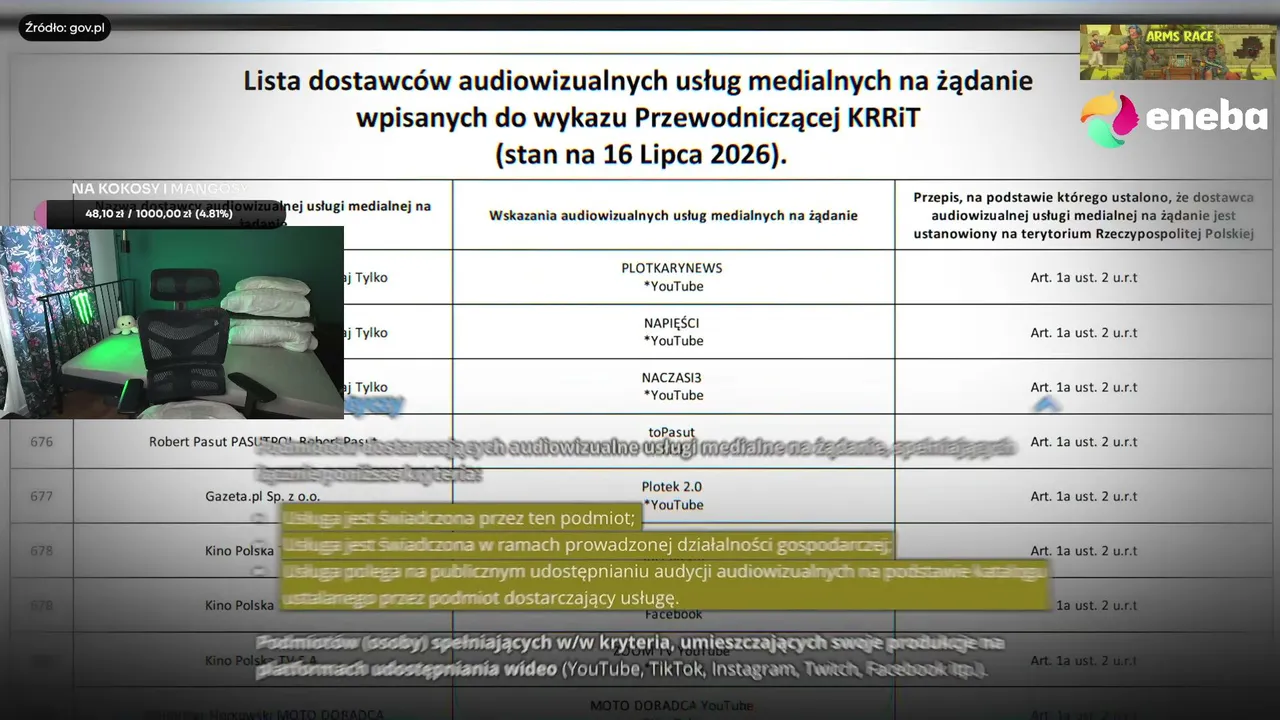Image resolution: width=1280 pixels, height=720 pixels.
Task: Select the PLOTKARYNEWS cell
Action: (x=673, y=277)
